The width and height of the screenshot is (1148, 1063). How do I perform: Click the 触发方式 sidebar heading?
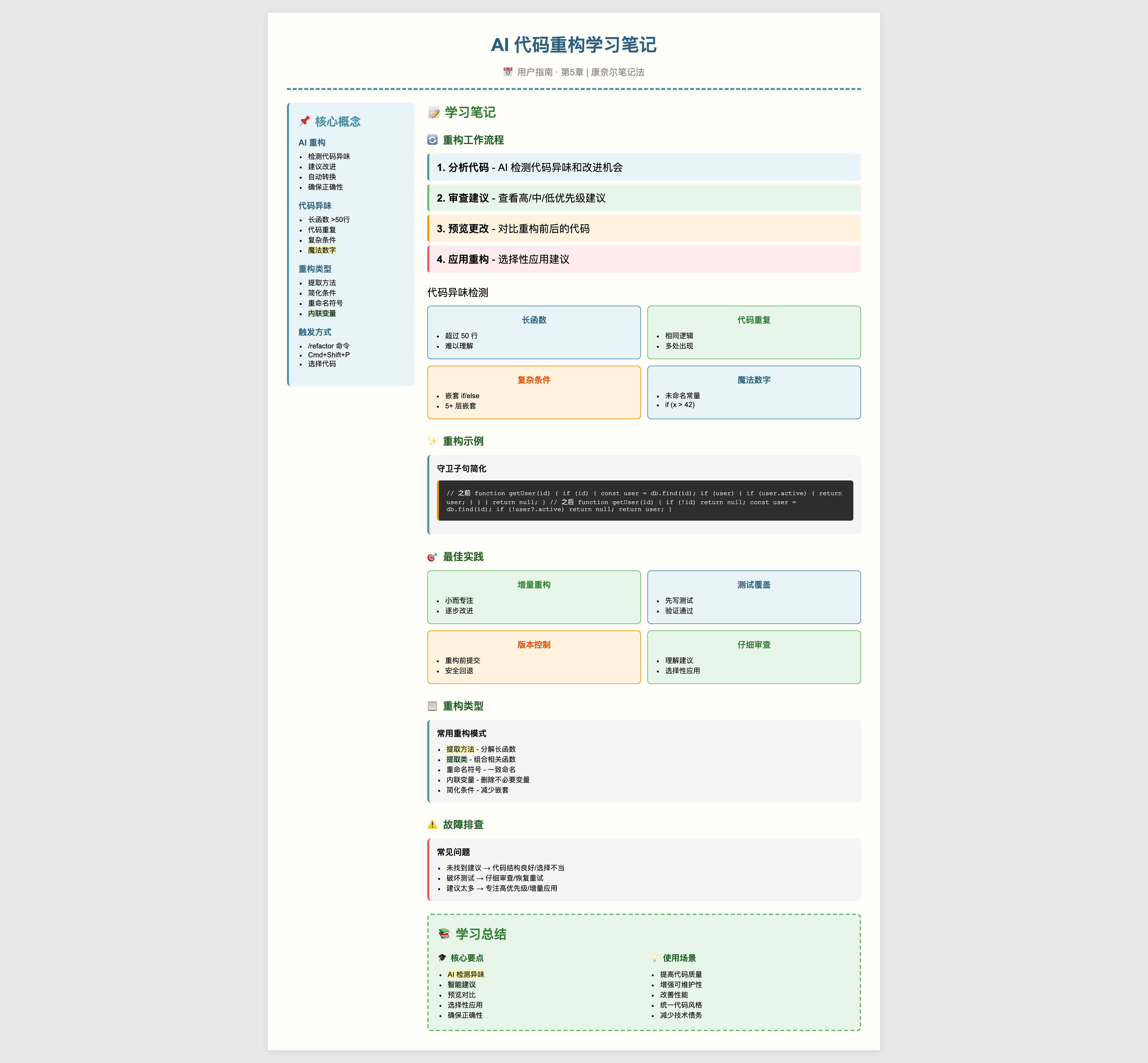pos(314,332)
